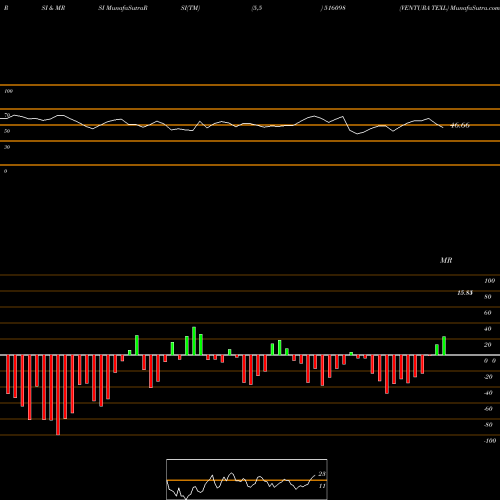
Task: Click the 'SI & MR' header text
Action: tap(53, 8)
